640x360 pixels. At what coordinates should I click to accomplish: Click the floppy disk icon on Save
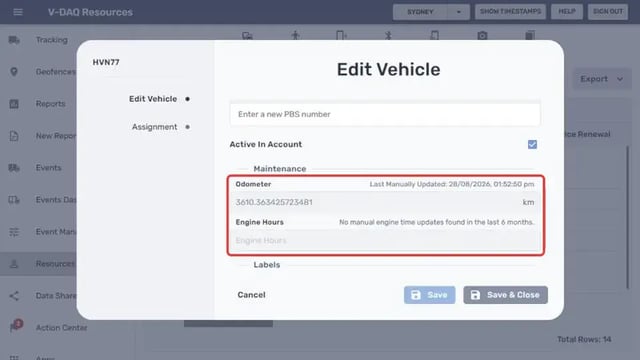click(x=416, y=295)
